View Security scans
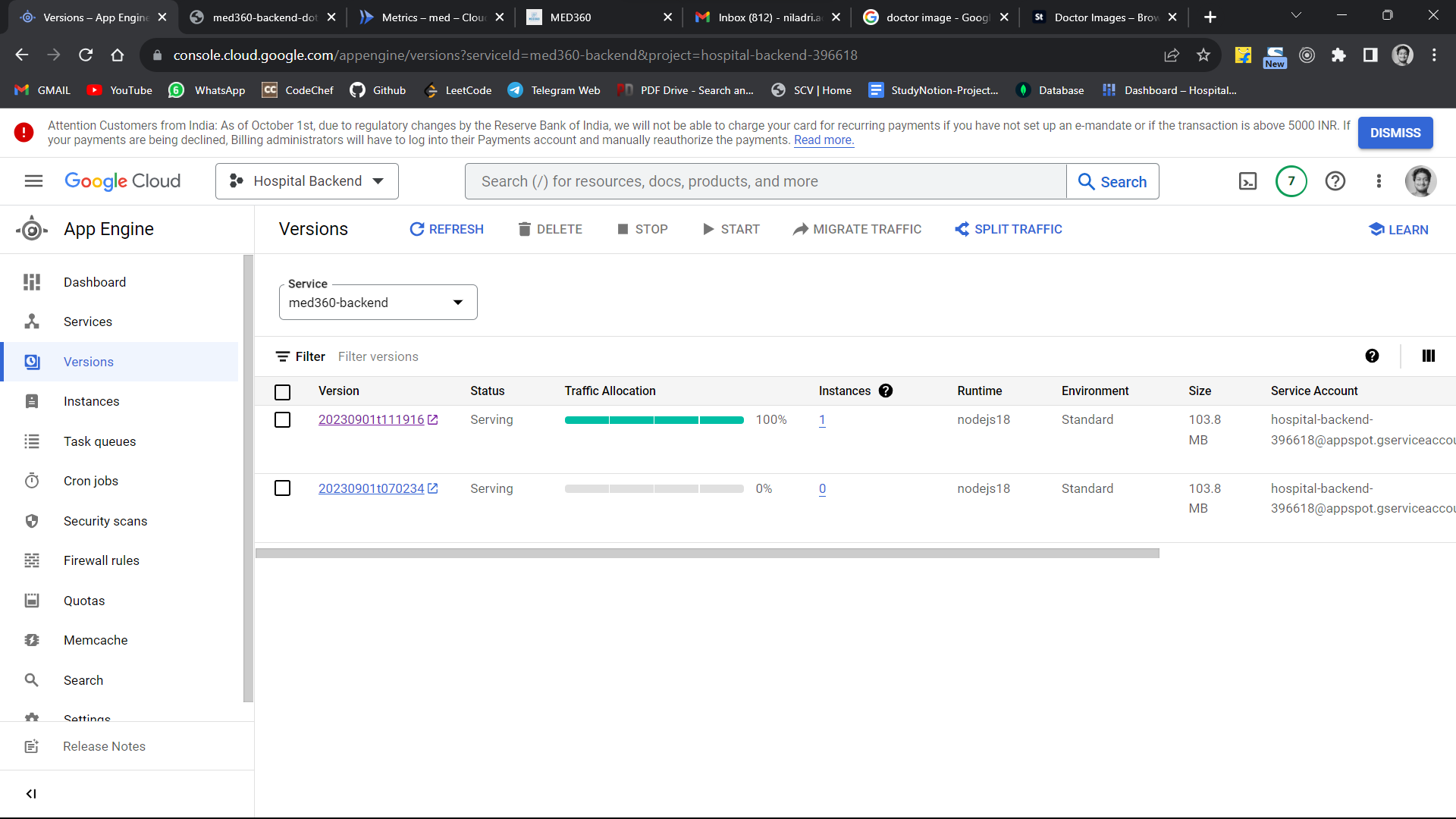Viewport: 1456px width, 819px height. [105, 521]
